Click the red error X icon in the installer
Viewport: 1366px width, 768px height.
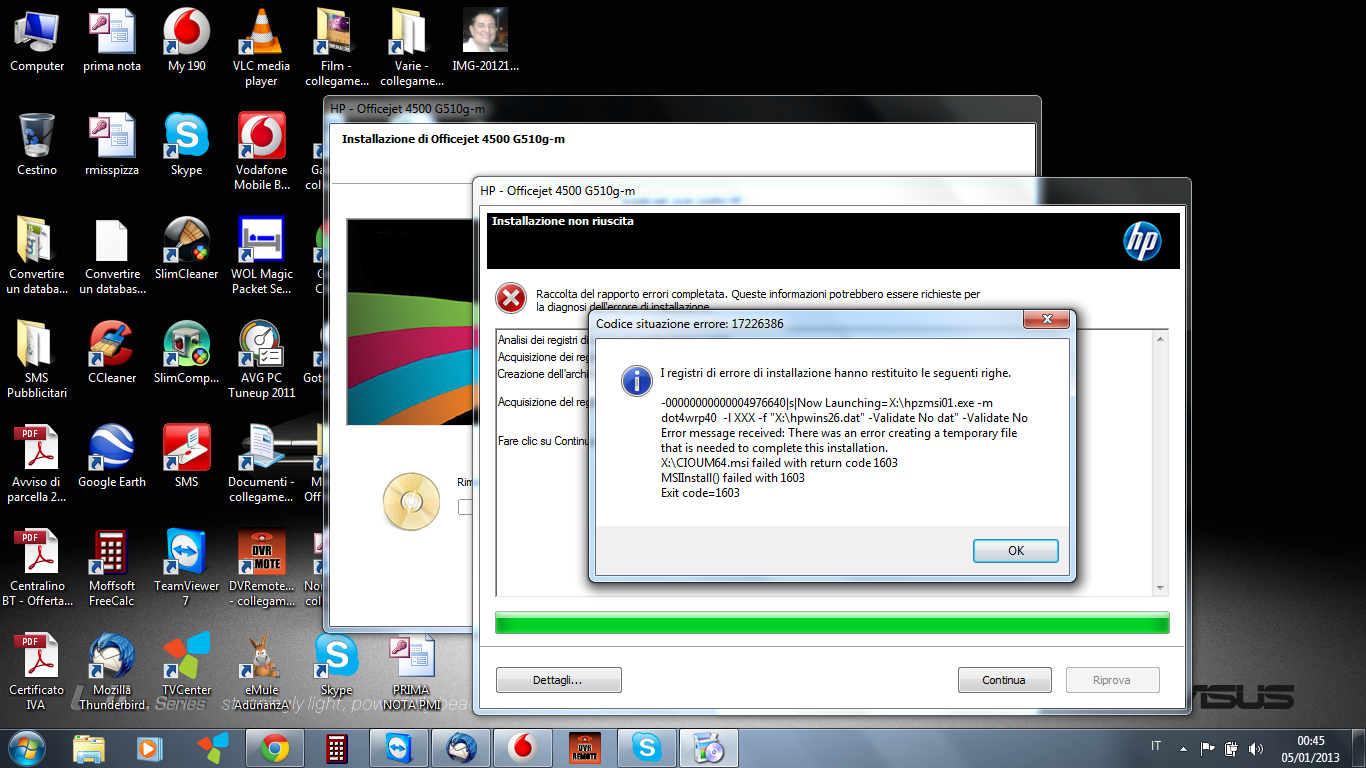click(x=511, y=298)
